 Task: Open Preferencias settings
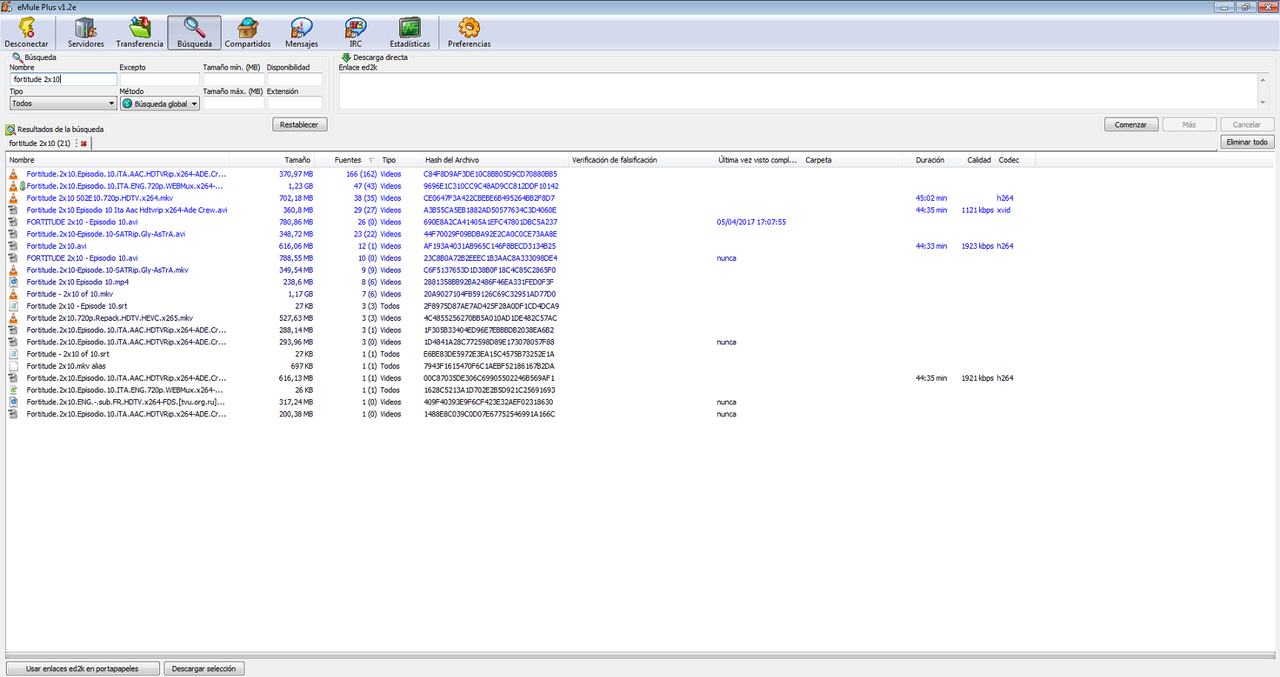pos(469,33)
